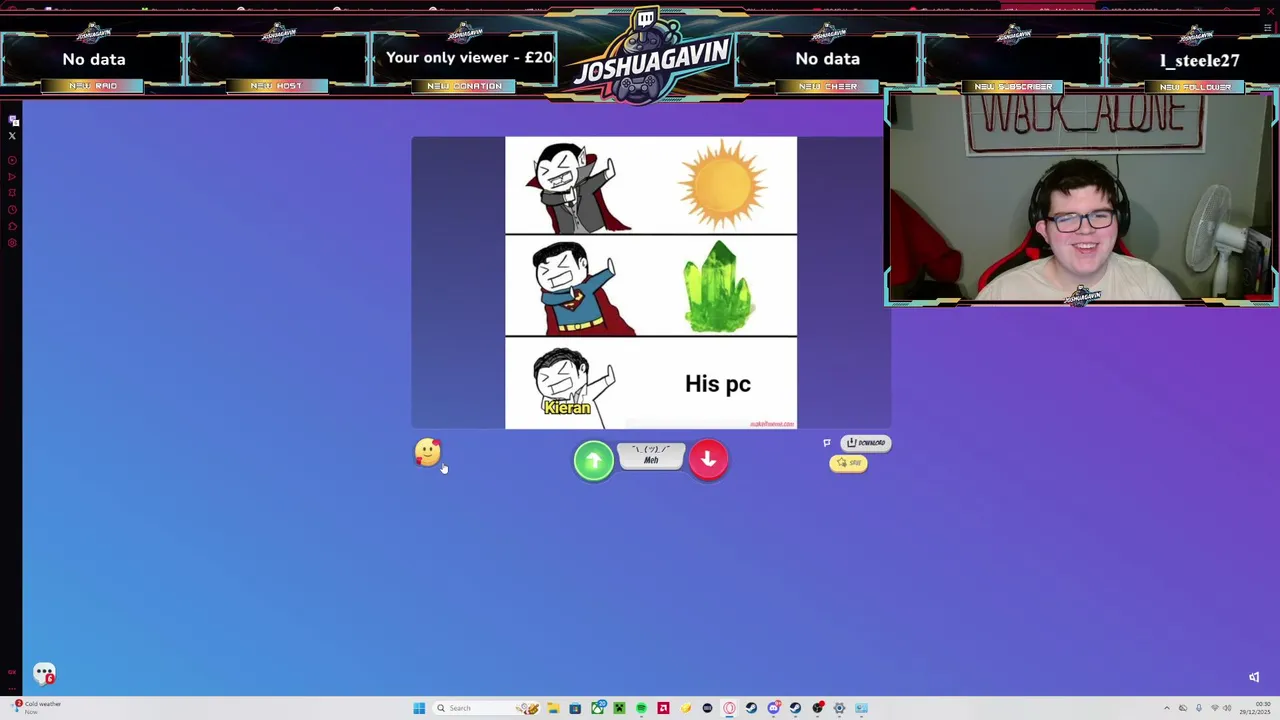This screenshot has height=720, width=1280.
Task: Open sidebar settings gear icon
Action: (x=12, y=243)
